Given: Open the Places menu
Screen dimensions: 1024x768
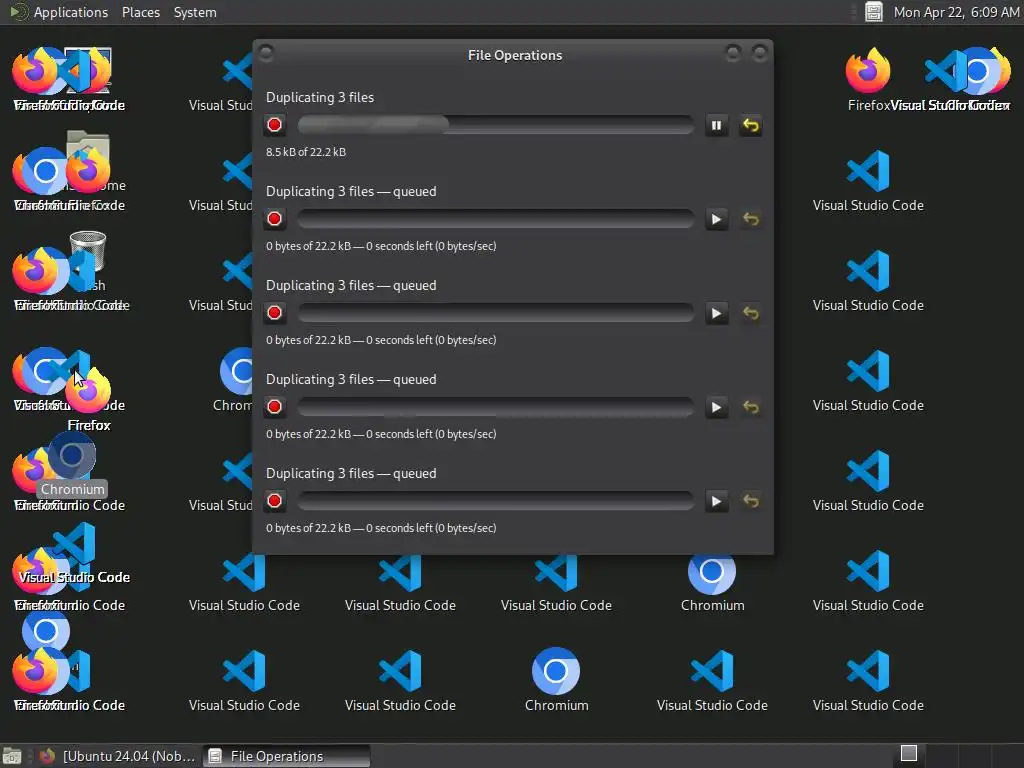Looking at the screenshot, I should (140, 12).
